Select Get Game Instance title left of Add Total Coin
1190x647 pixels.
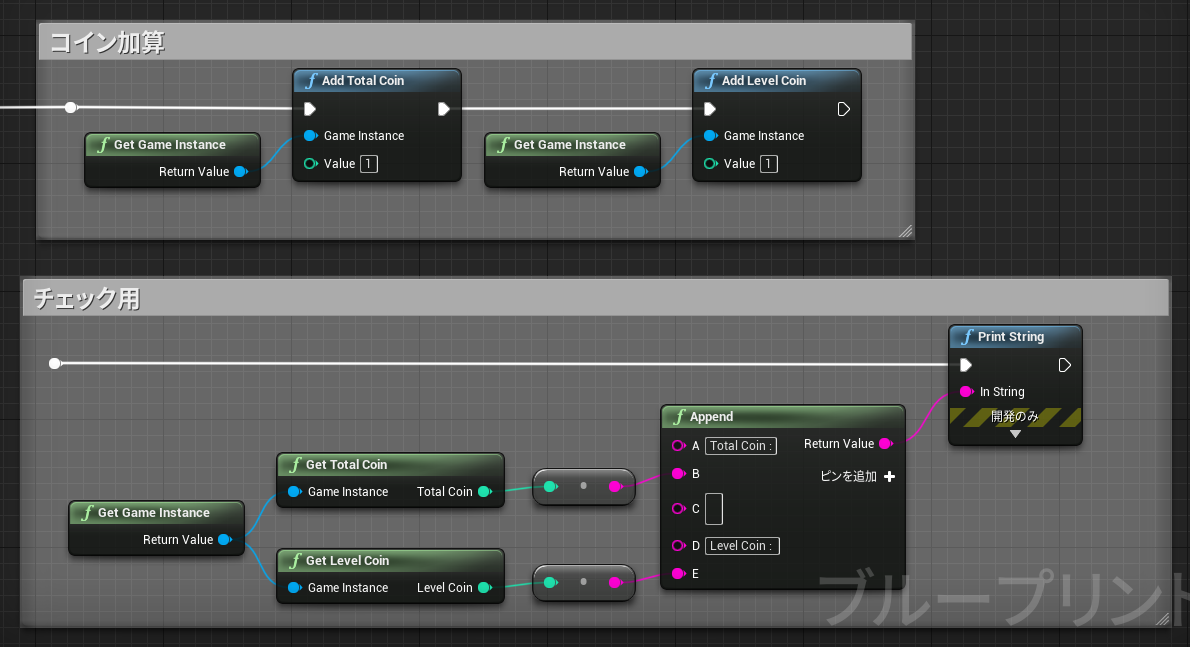(x=169, y=145)
